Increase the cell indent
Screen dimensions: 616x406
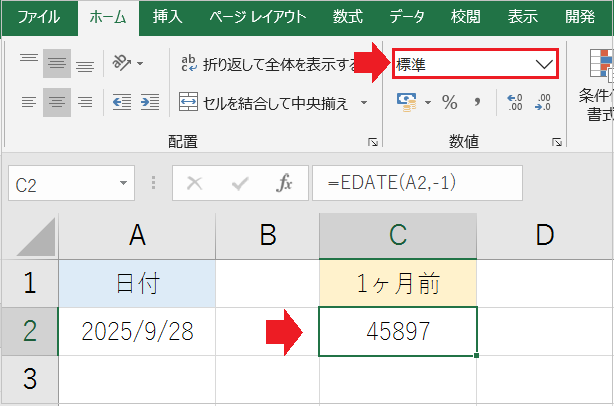(150, 102)
